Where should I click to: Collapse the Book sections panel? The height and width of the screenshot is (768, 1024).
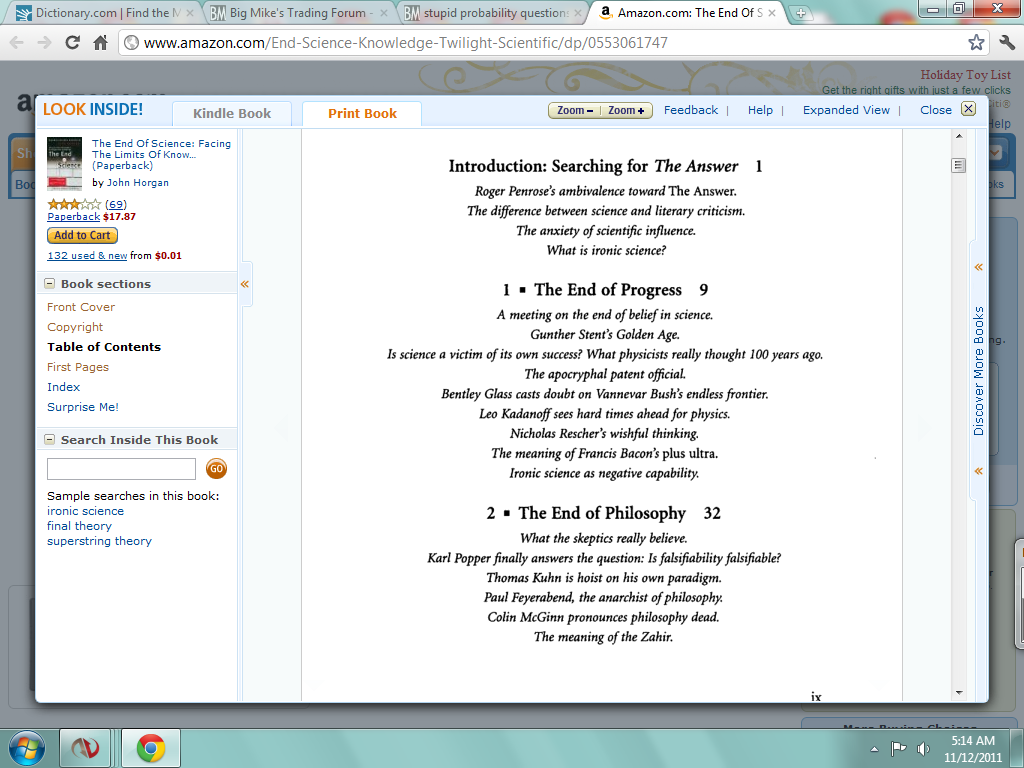coord(50,283)
